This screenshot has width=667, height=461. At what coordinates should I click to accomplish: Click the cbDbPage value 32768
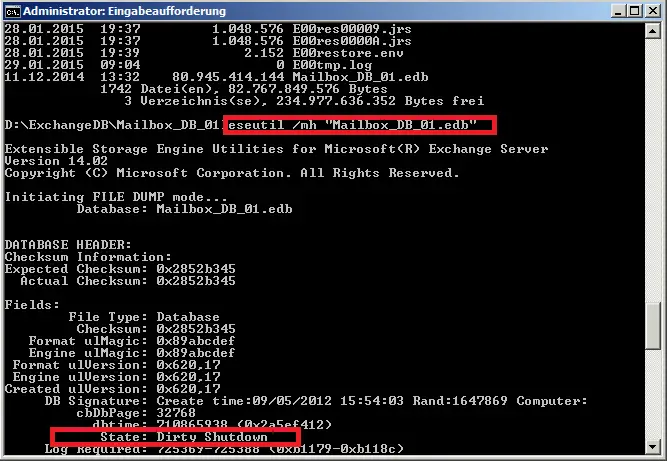pyautogui.click(x=176, y=413)
